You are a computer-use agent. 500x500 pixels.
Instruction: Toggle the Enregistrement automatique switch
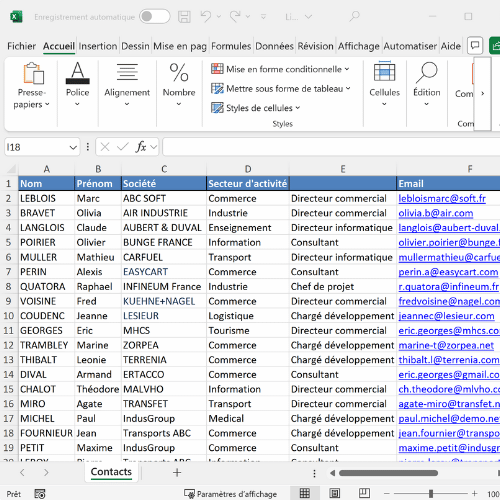[x=155, y=16]
